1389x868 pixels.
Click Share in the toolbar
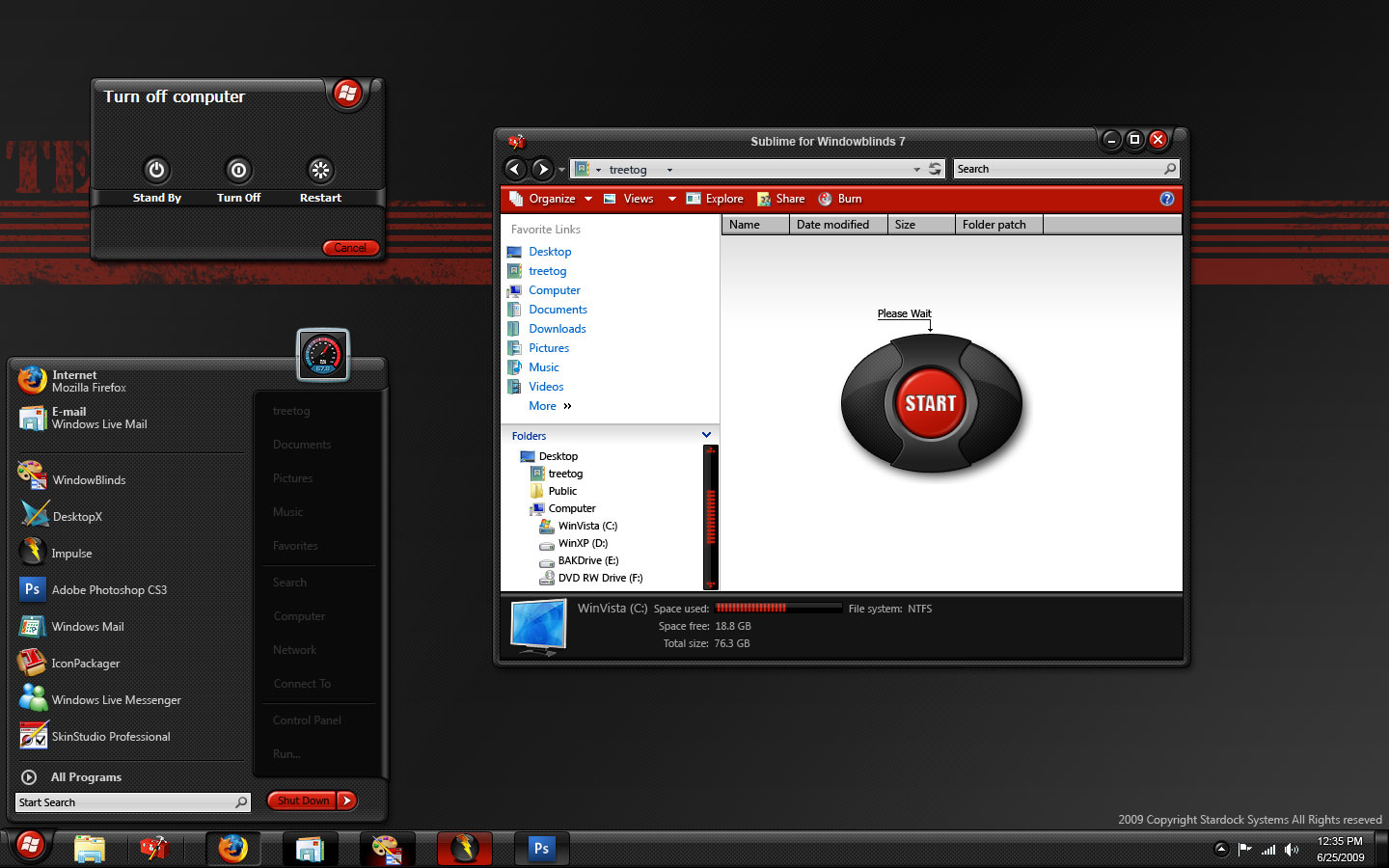coord(781,199)
